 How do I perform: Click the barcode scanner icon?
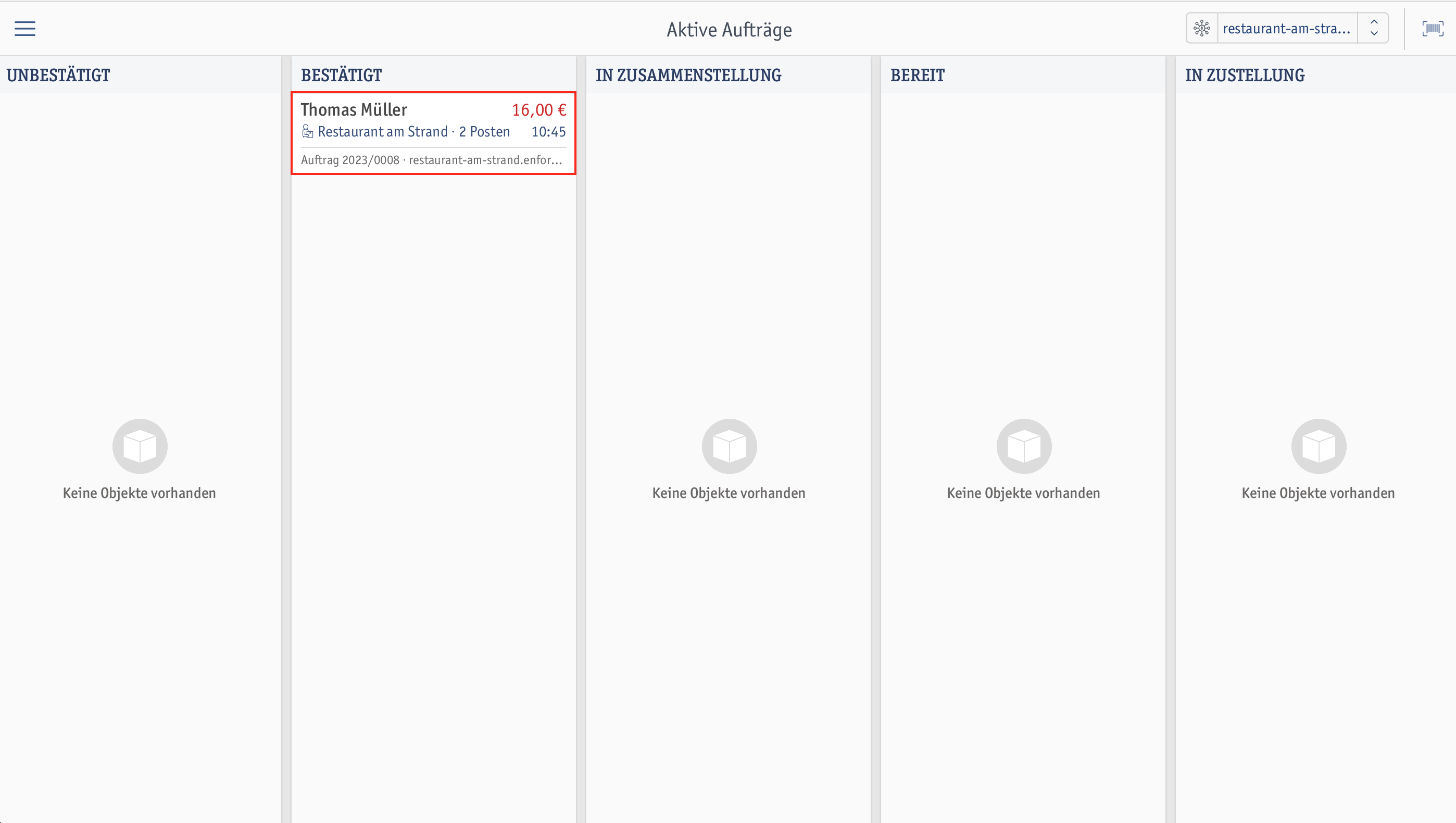[x=1432, y=28]
